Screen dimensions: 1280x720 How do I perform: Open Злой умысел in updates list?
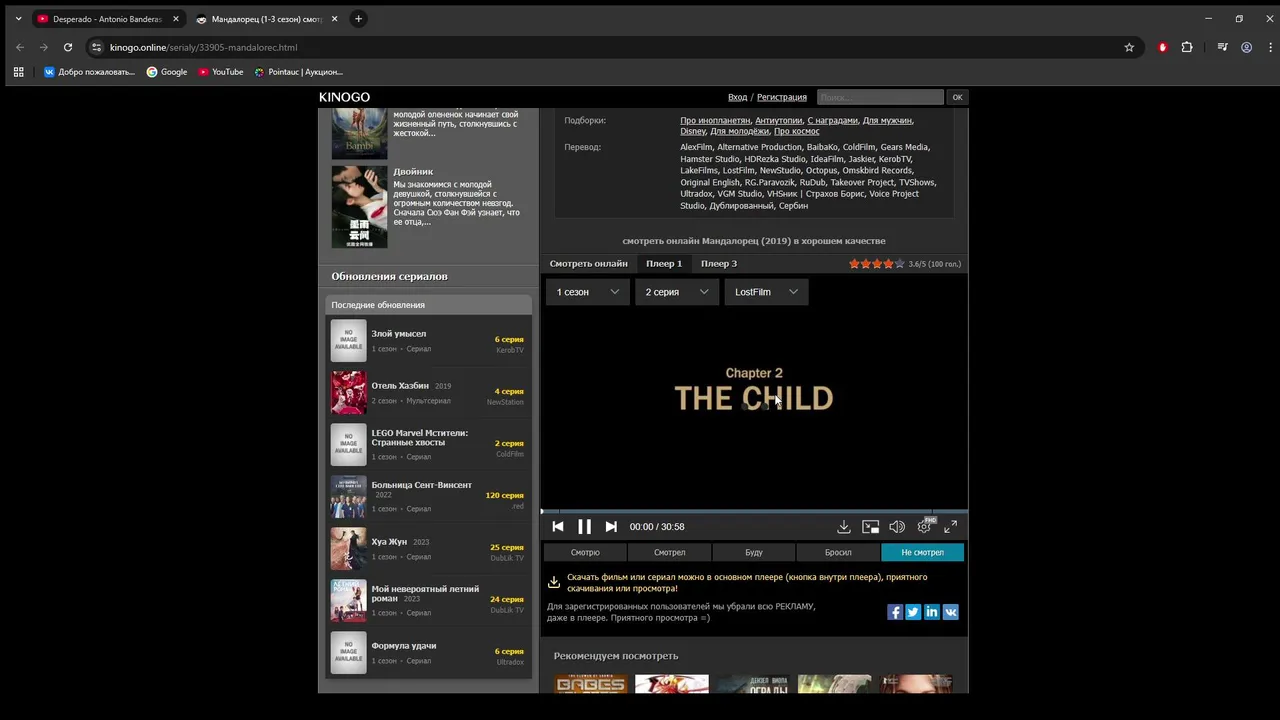tap(429, 341)
